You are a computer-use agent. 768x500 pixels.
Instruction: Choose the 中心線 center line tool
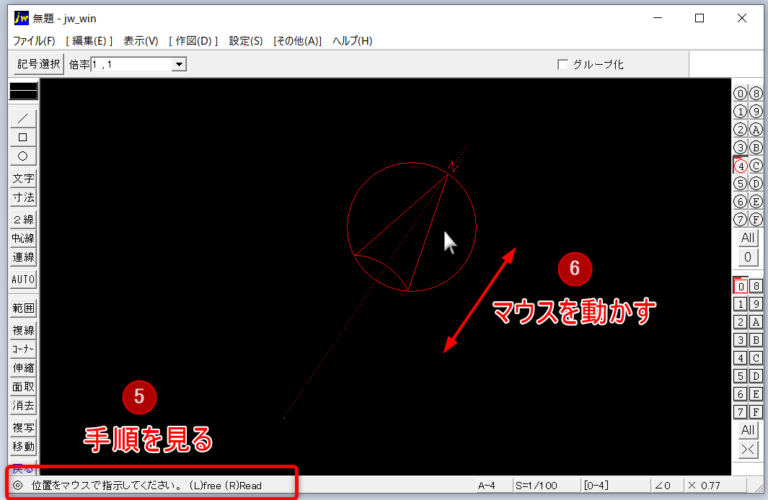[23, 238]
